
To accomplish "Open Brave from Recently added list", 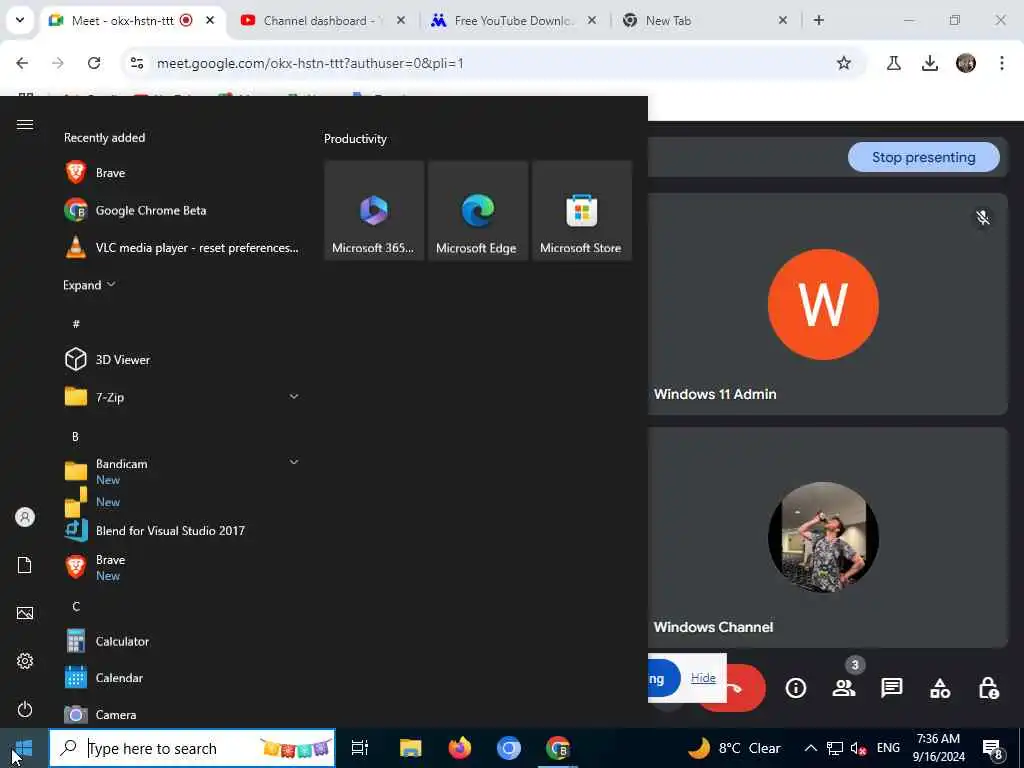I will [182, 173].
